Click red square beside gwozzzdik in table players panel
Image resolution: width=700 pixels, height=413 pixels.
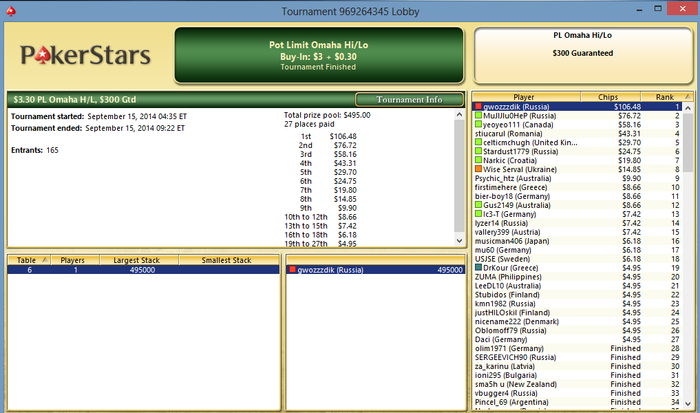tap(292, 270)
